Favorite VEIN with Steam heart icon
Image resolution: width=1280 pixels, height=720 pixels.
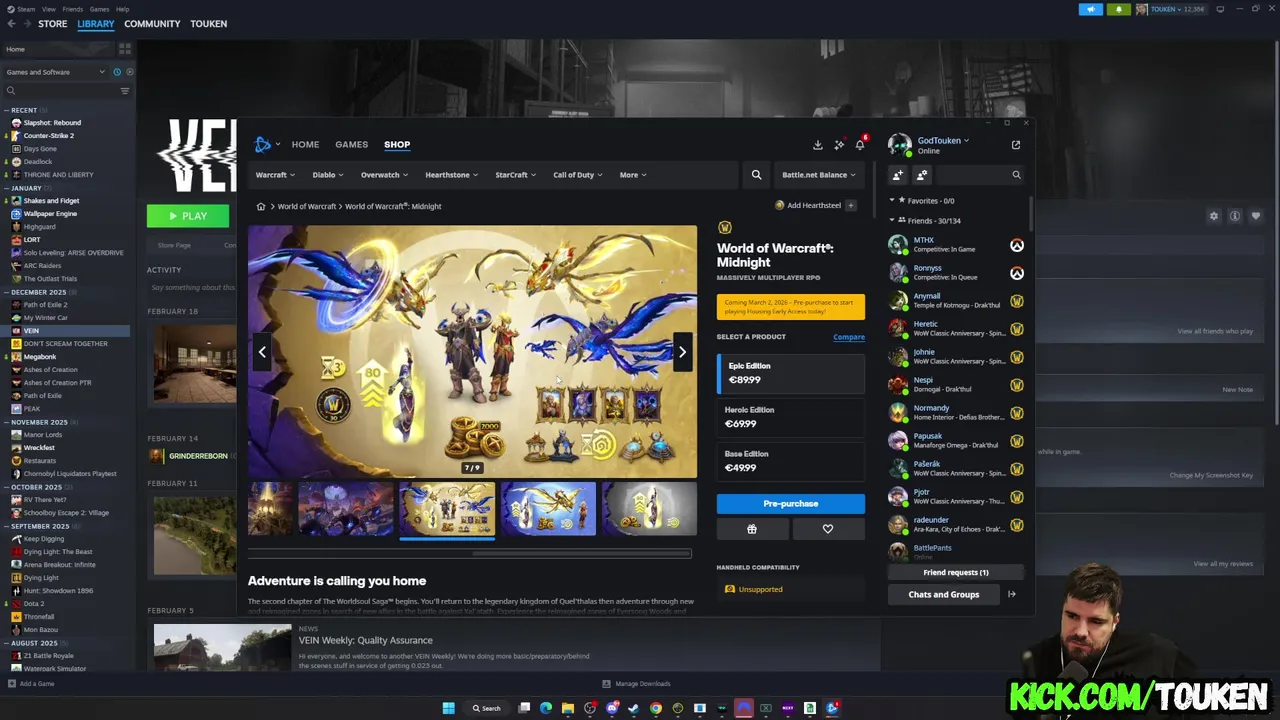tap(1256, 216)
